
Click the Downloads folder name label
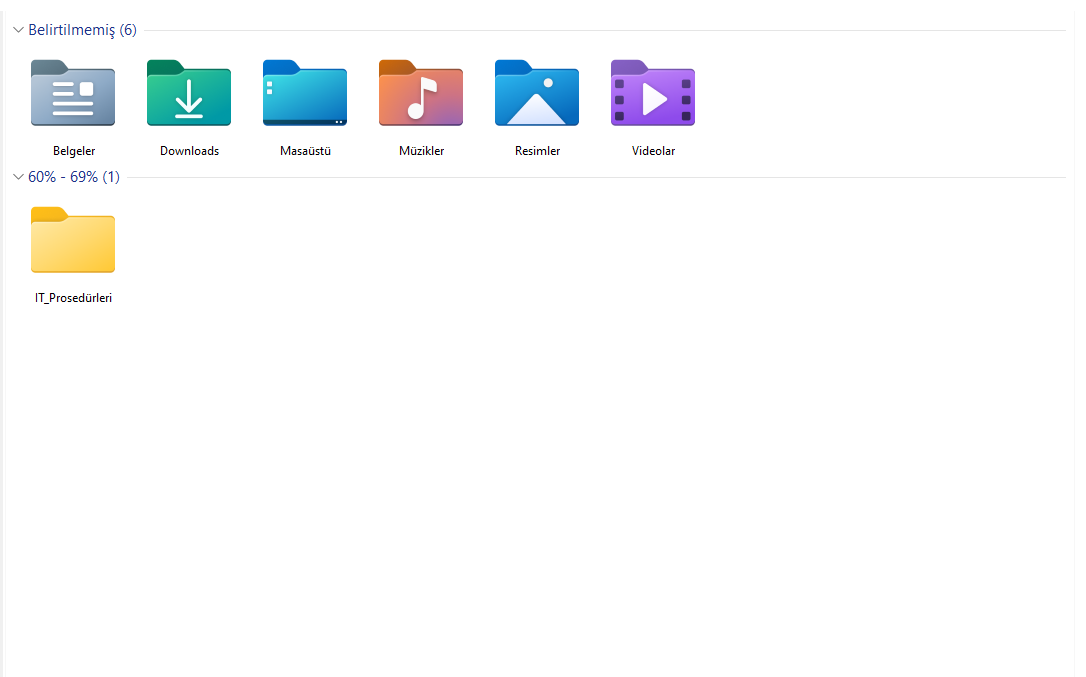pos(189,151)
